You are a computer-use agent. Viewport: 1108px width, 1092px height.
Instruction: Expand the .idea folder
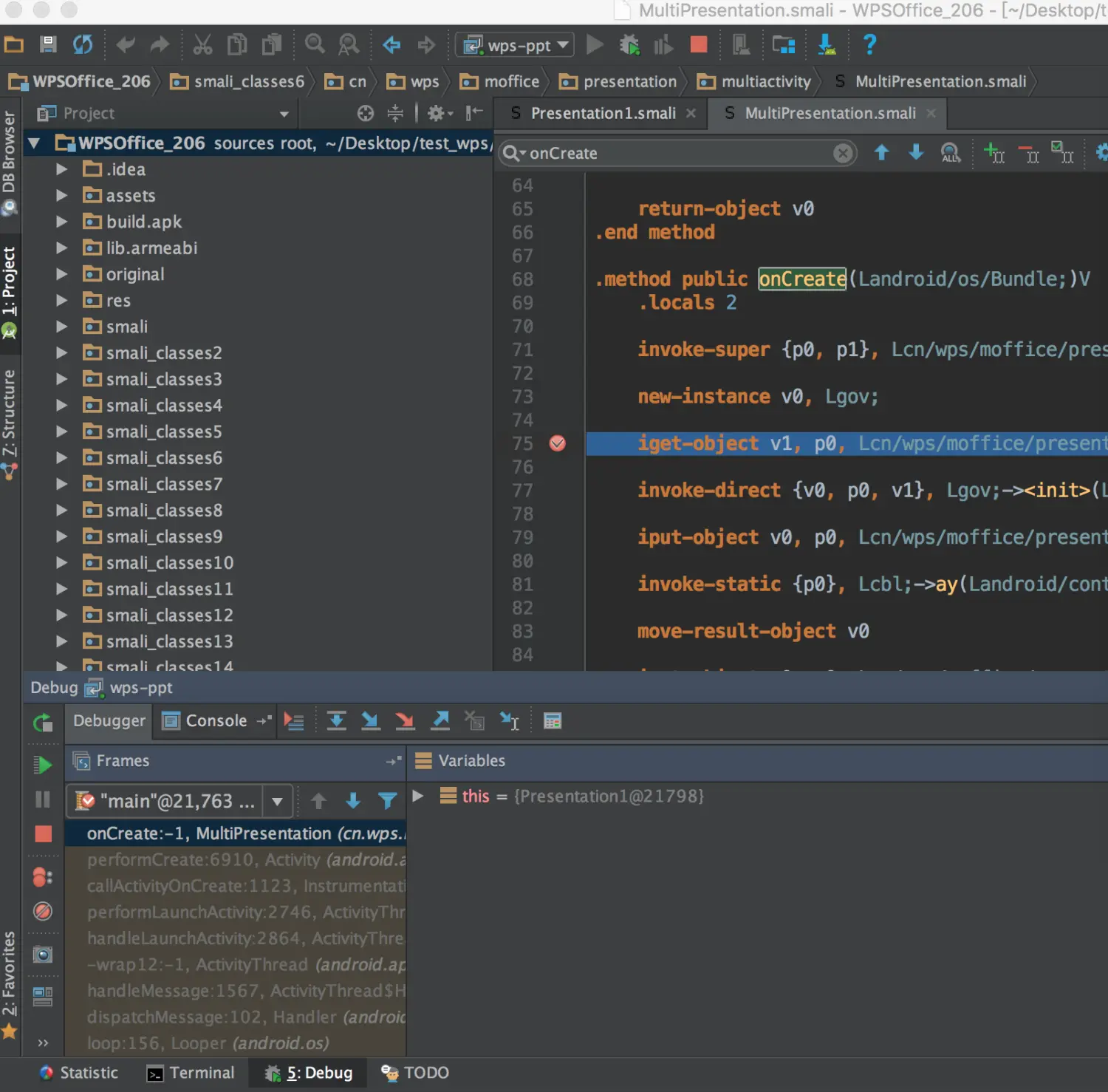[x=62, y=169]
